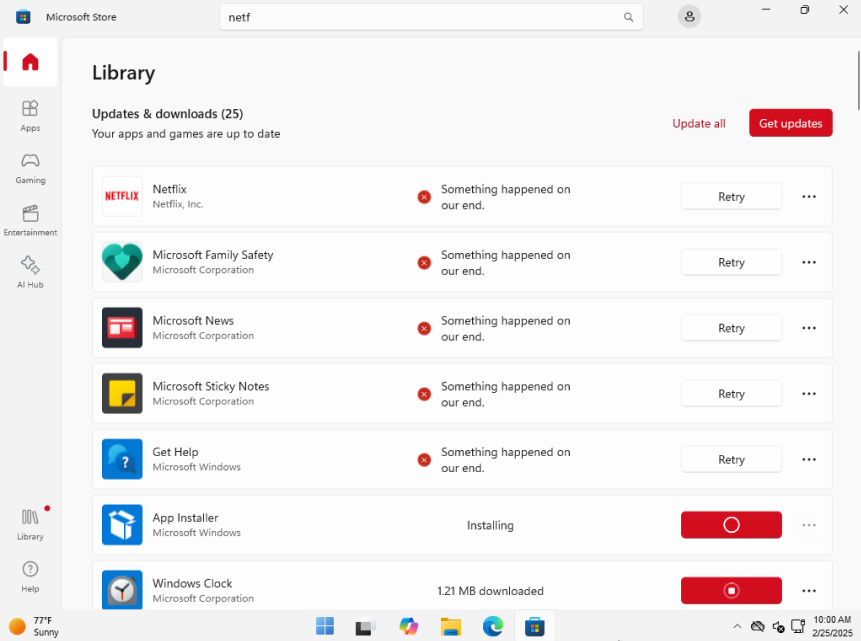
Task: Open more options for App Installer
Action: (809, 525)
